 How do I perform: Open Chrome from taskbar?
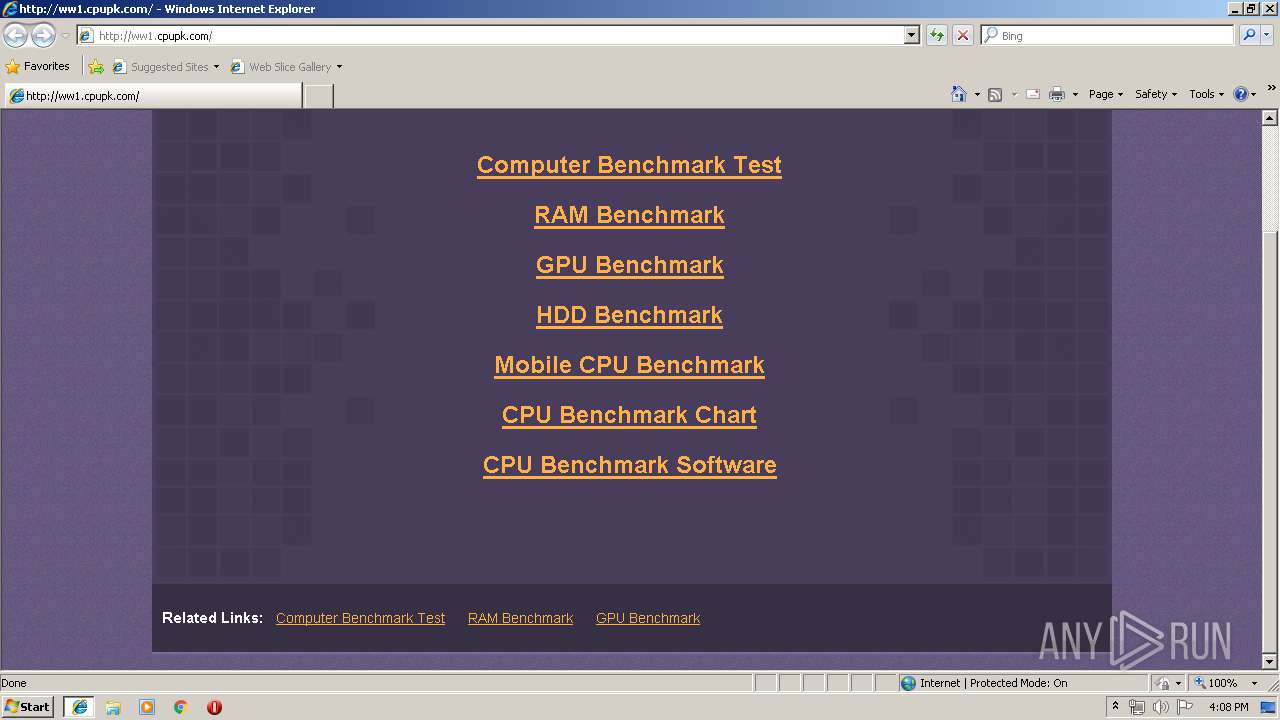click(x=181, y=707)
